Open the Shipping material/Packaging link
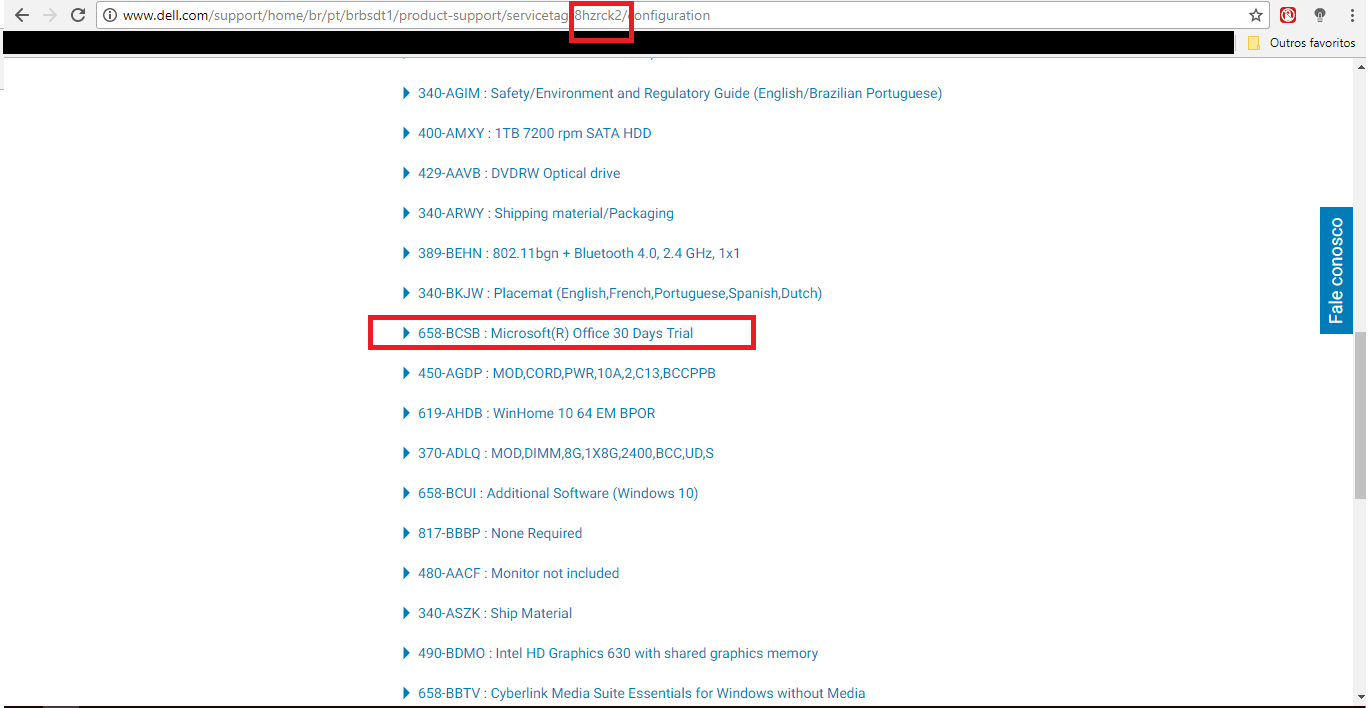The height and width of the screenshot is (708, 1370). 546,213
